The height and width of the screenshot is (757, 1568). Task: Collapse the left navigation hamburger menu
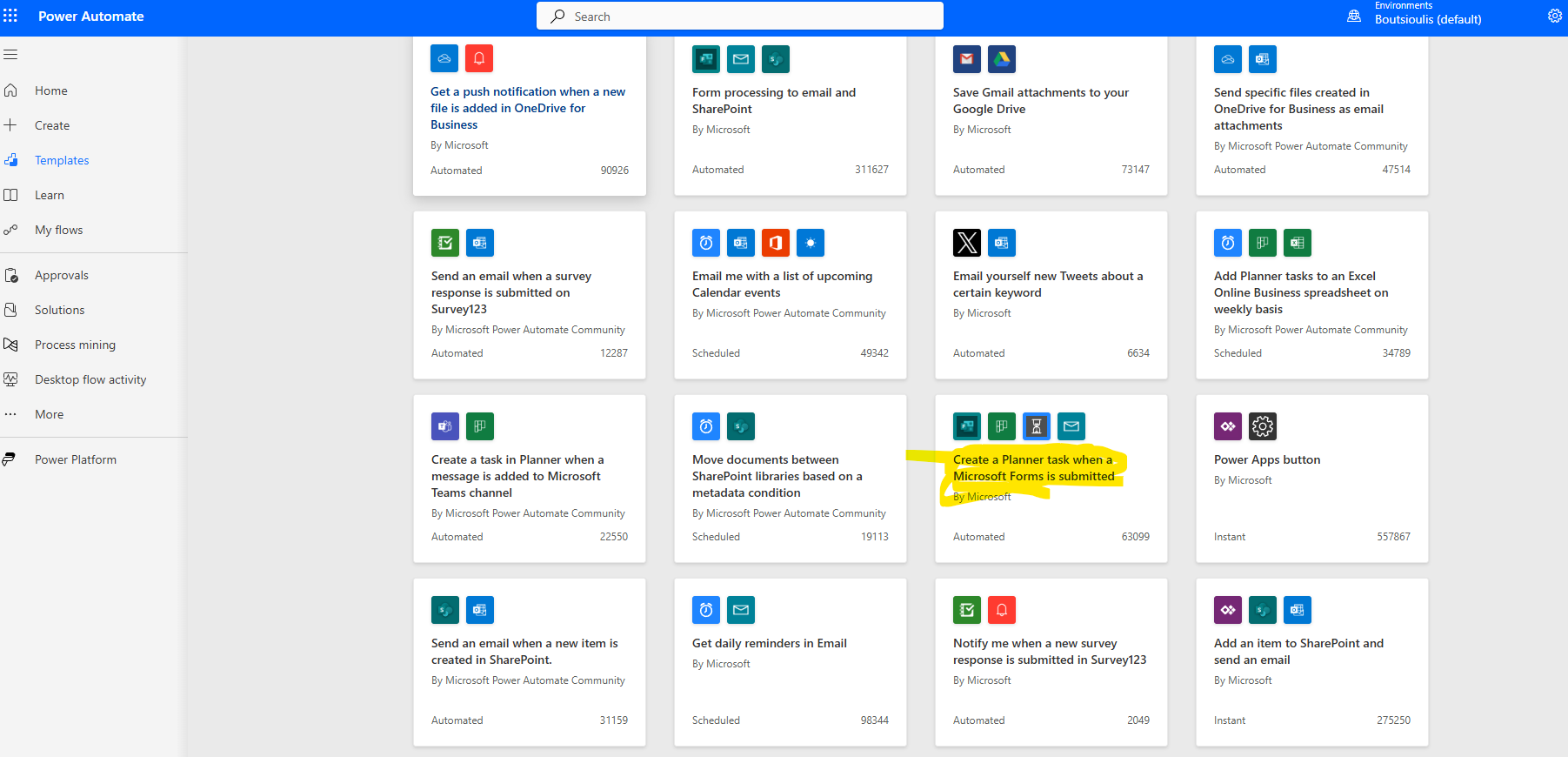(x=10, y=54)
